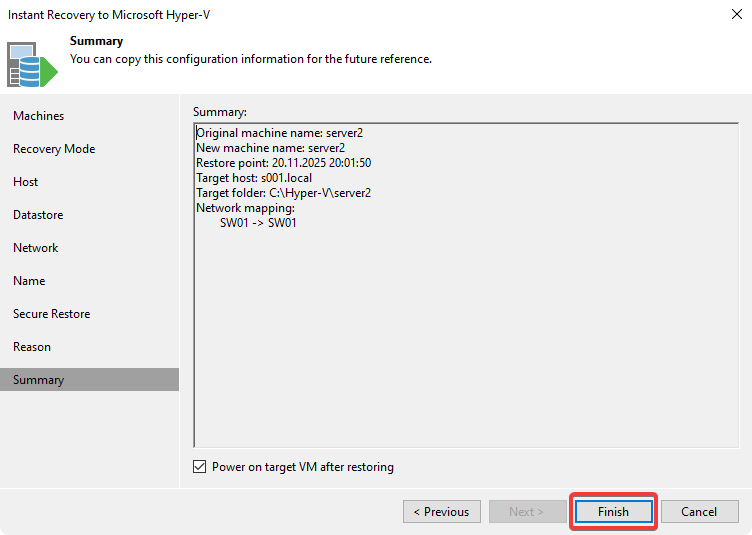Click the Summary step in sidebar
752x535 pixels.
coord(38,380)
